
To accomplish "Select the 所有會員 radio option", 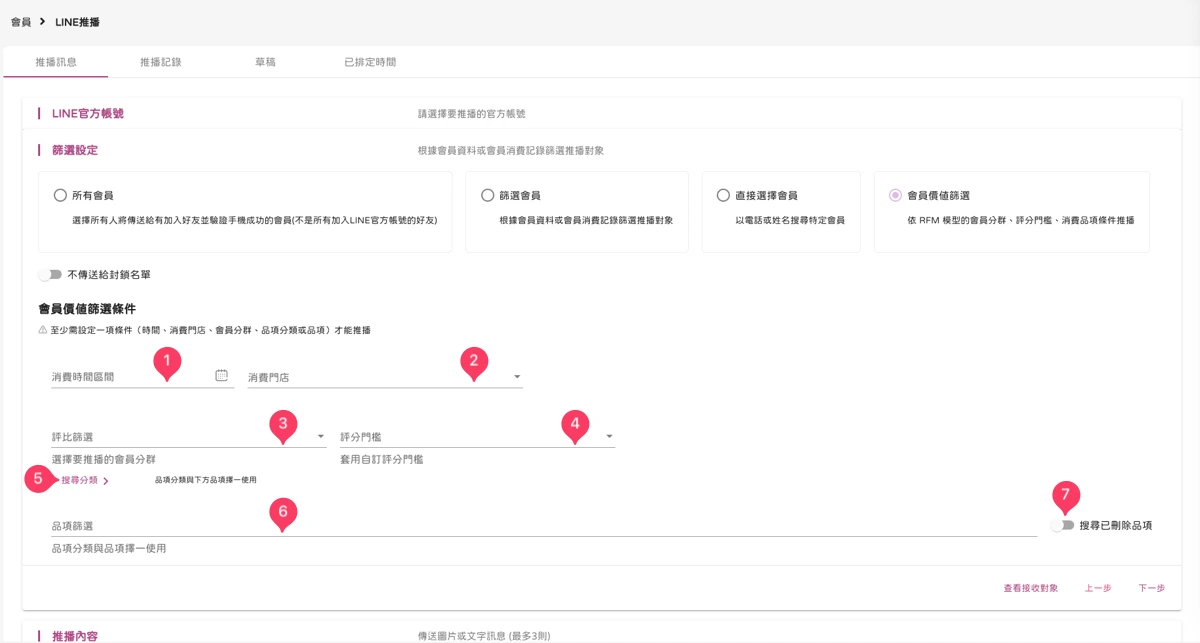I will pos(61,196).
